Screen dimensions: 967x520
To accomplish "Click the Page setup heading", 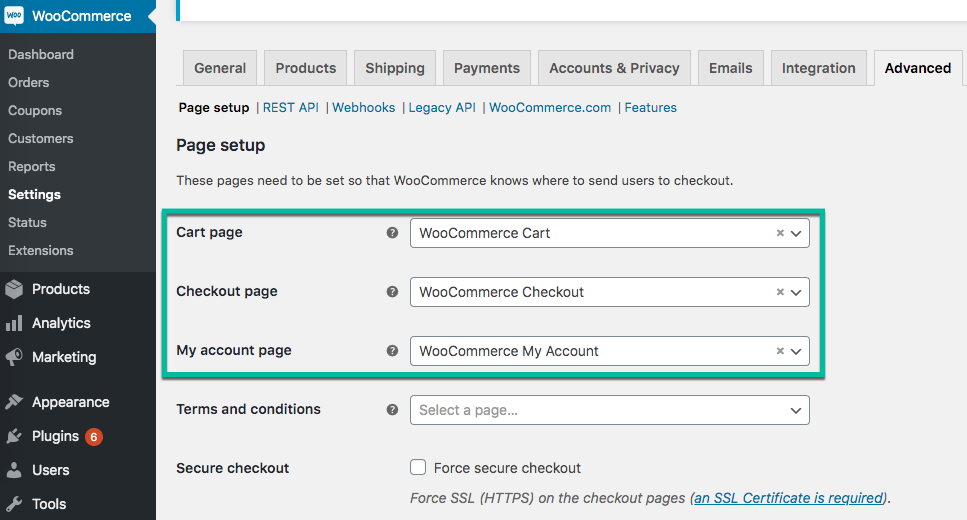I will point(221,146).
